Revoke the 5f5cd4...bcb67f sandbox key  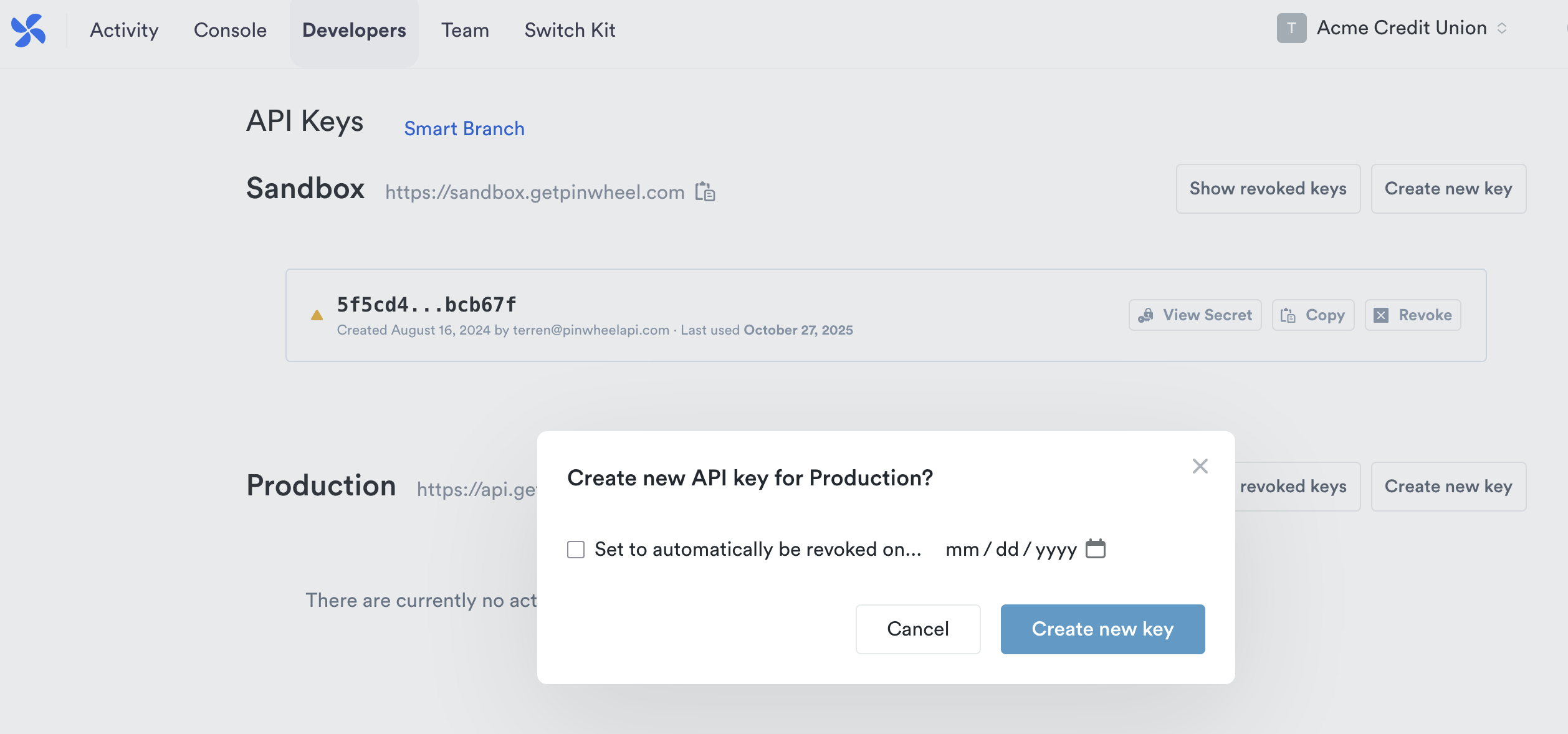(x=1412, y=315)
